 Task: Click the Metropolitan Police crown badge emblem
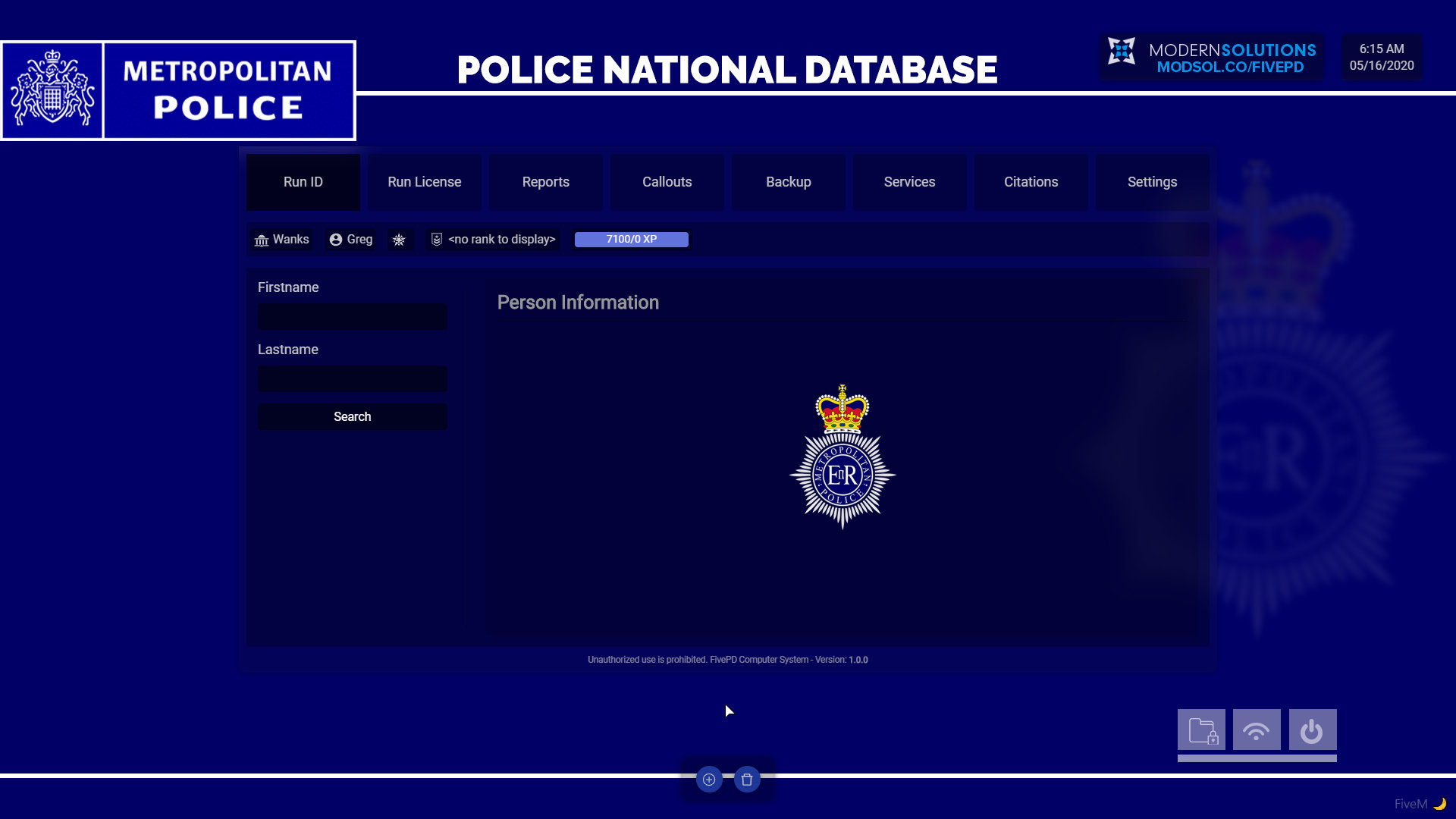tap(843, 456)
